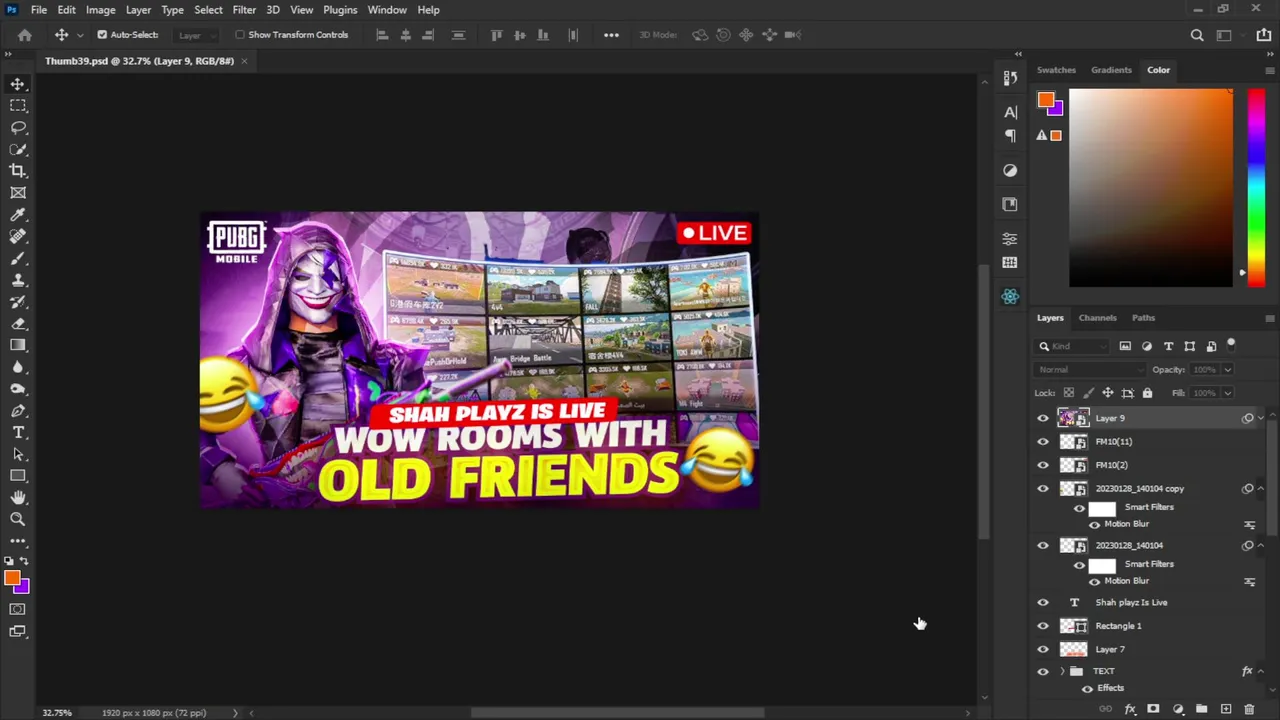The image size is (1280, 720).
Task: Click the hue slider strip in Color panel
Action: pyautogui.click(x=1256, y=188)
